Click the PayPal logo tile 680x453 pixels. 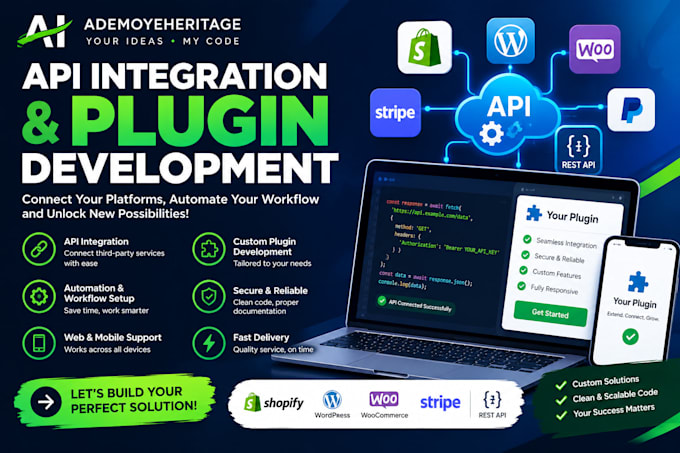[631, 110]
